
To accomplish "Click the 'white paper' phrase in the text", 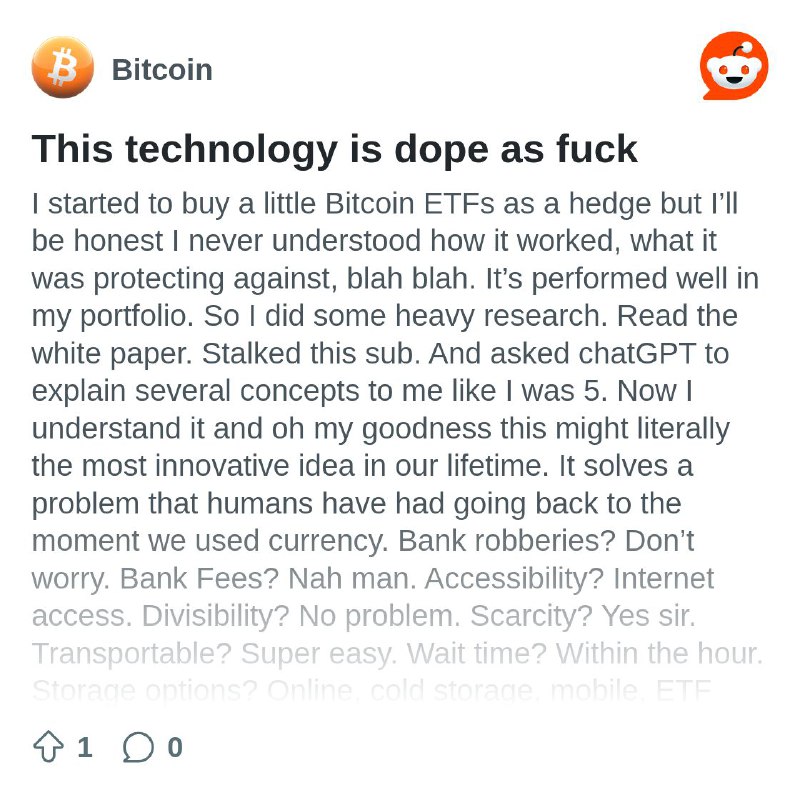I will pyautogui.click(x=112, y=354).
